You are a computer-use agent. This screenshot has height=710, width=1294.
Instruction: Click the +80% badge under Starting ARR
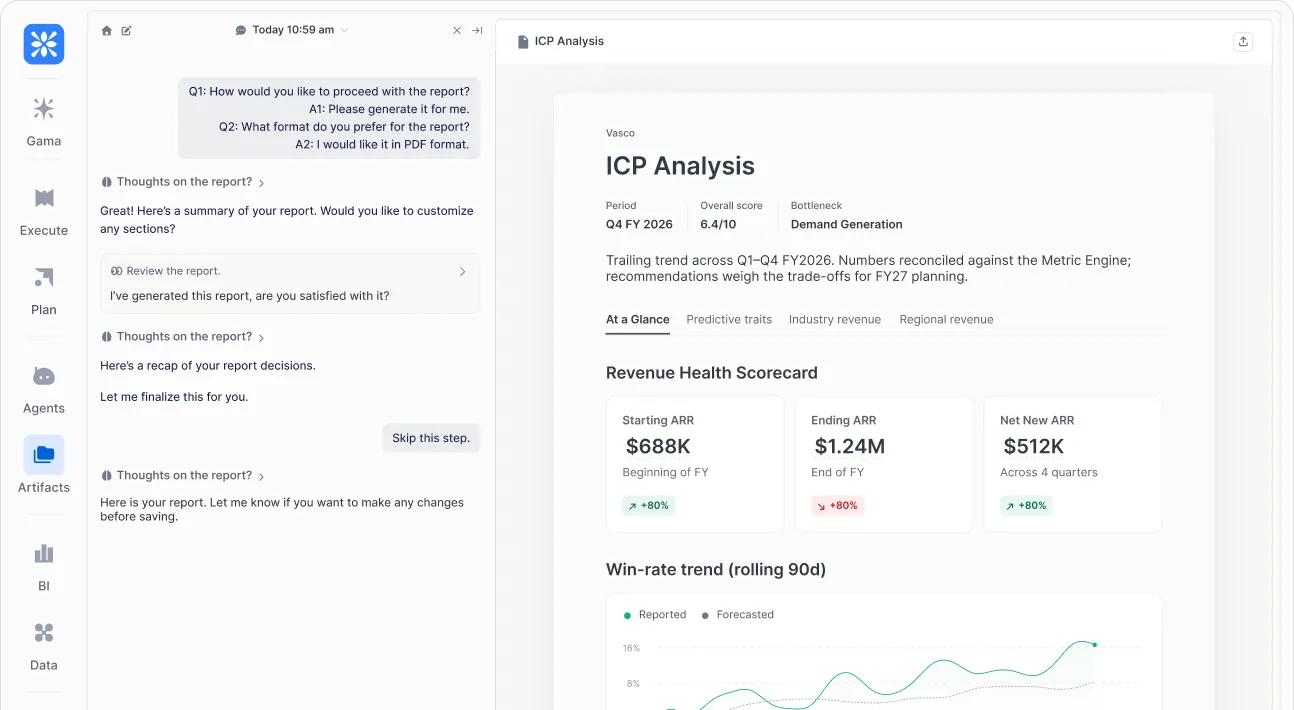[x=648, y=506]
